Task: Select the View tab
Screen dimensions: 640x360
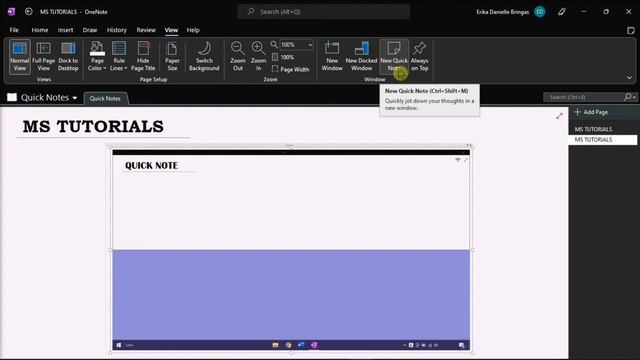Action: click(171, 30)
